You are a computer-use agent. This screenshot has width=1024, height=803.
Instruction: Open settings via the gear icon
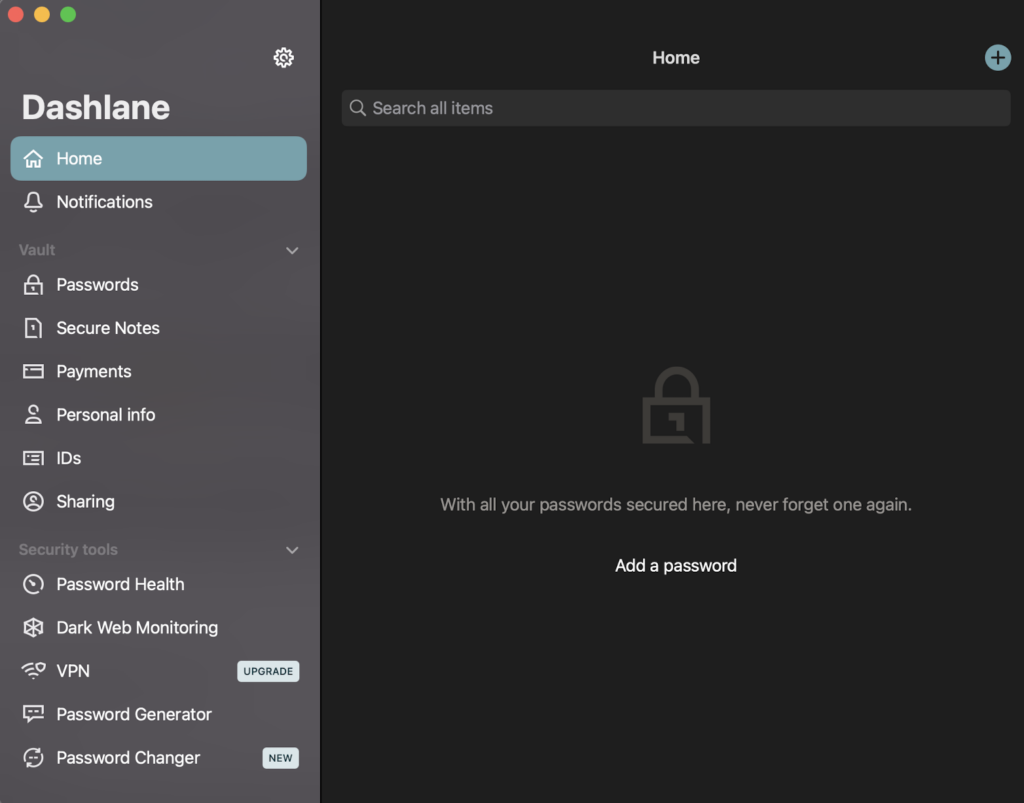pos(283,58)
